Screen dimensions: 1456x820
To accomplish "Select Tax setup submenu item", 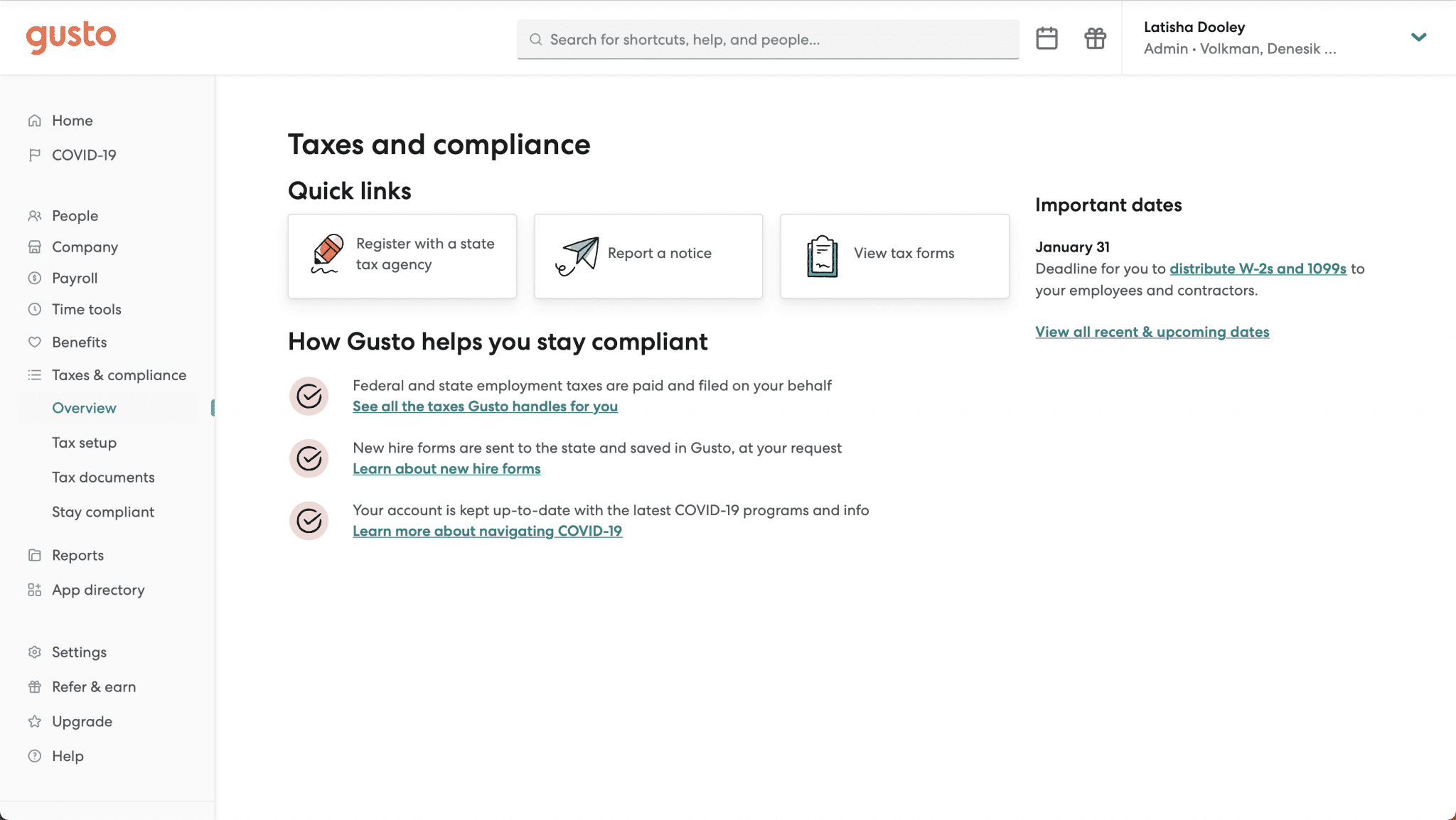I will (84, 443).
